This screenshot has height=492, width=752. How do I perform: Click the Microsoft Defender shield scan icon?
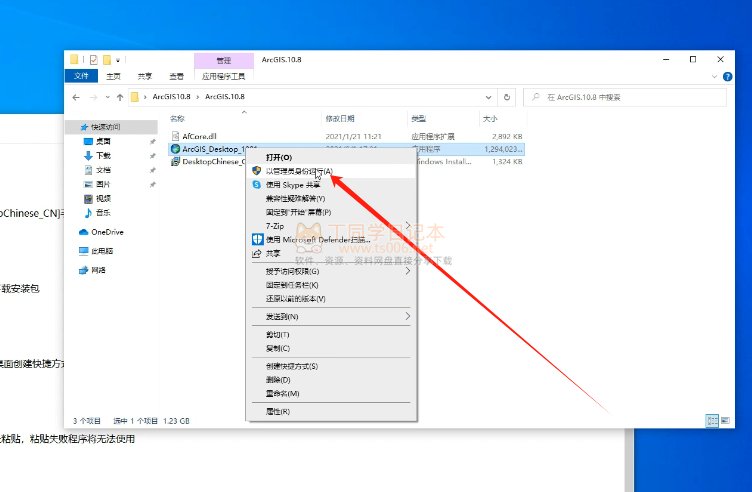257,240
